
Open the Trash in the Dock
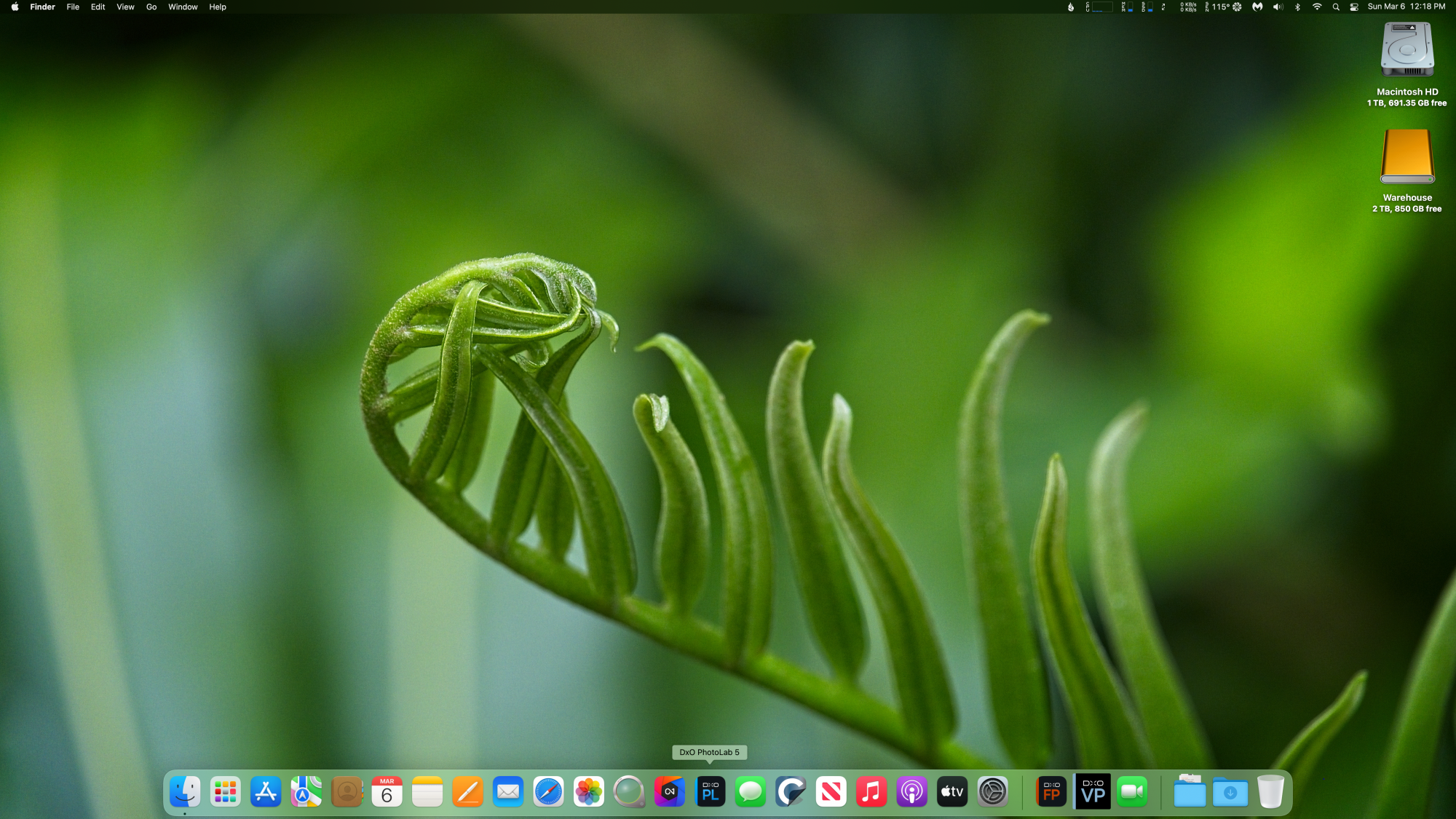pos(1270,792)
